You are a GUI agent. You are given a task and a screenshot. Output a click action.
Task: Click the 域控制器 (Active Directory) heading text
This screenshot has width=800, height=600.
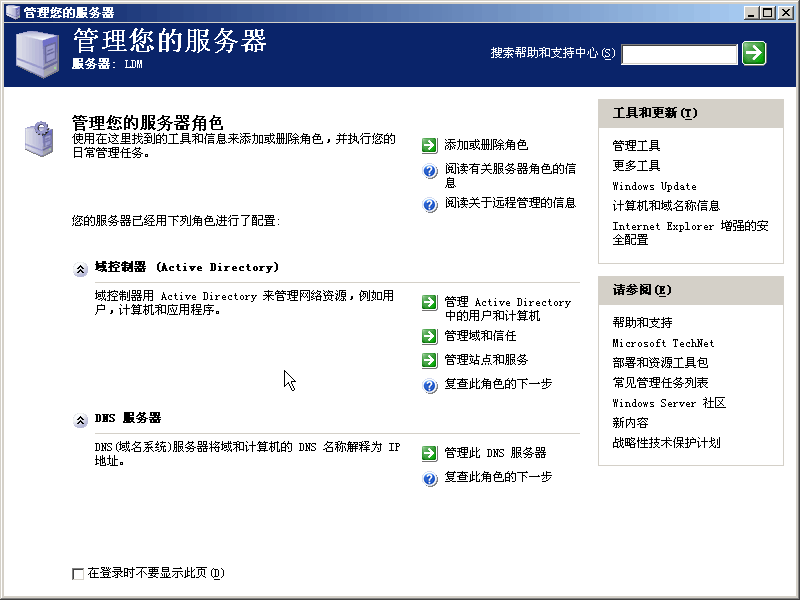tap(187, 267)
